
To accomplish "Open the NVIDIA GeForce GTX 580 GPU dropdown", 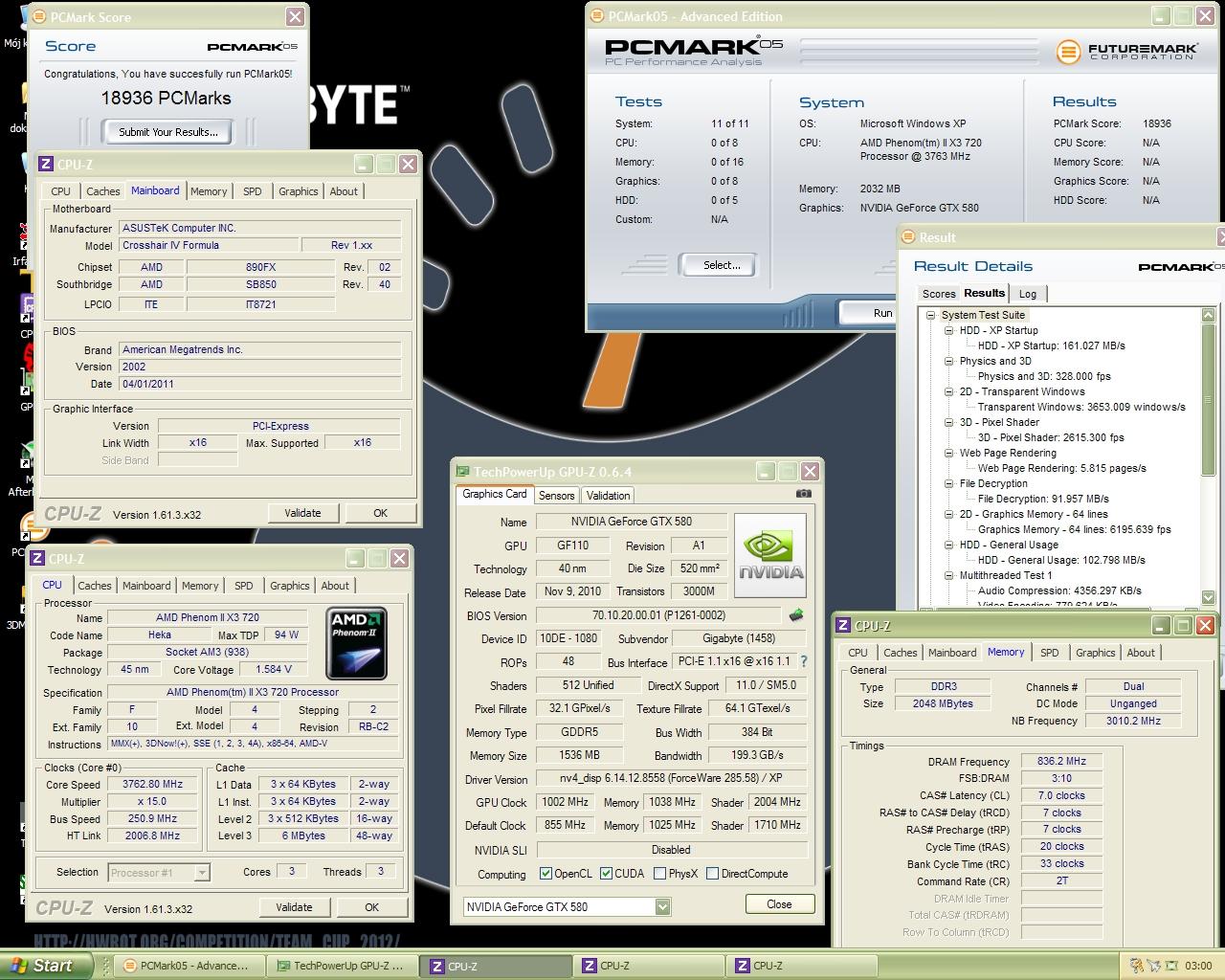I will (662, 906).
